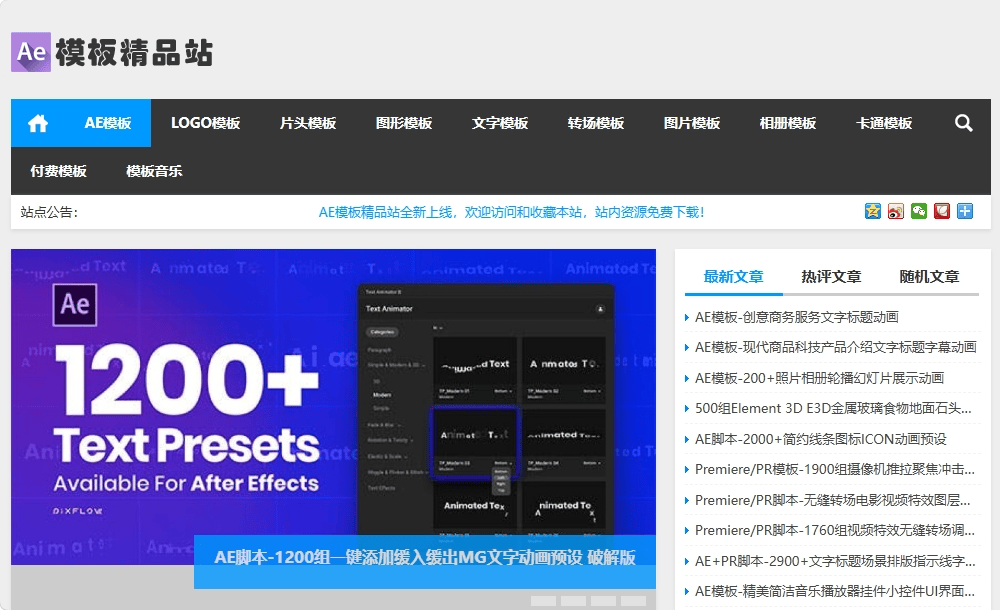Click red share icon next to WeChat

click(942, 211)
